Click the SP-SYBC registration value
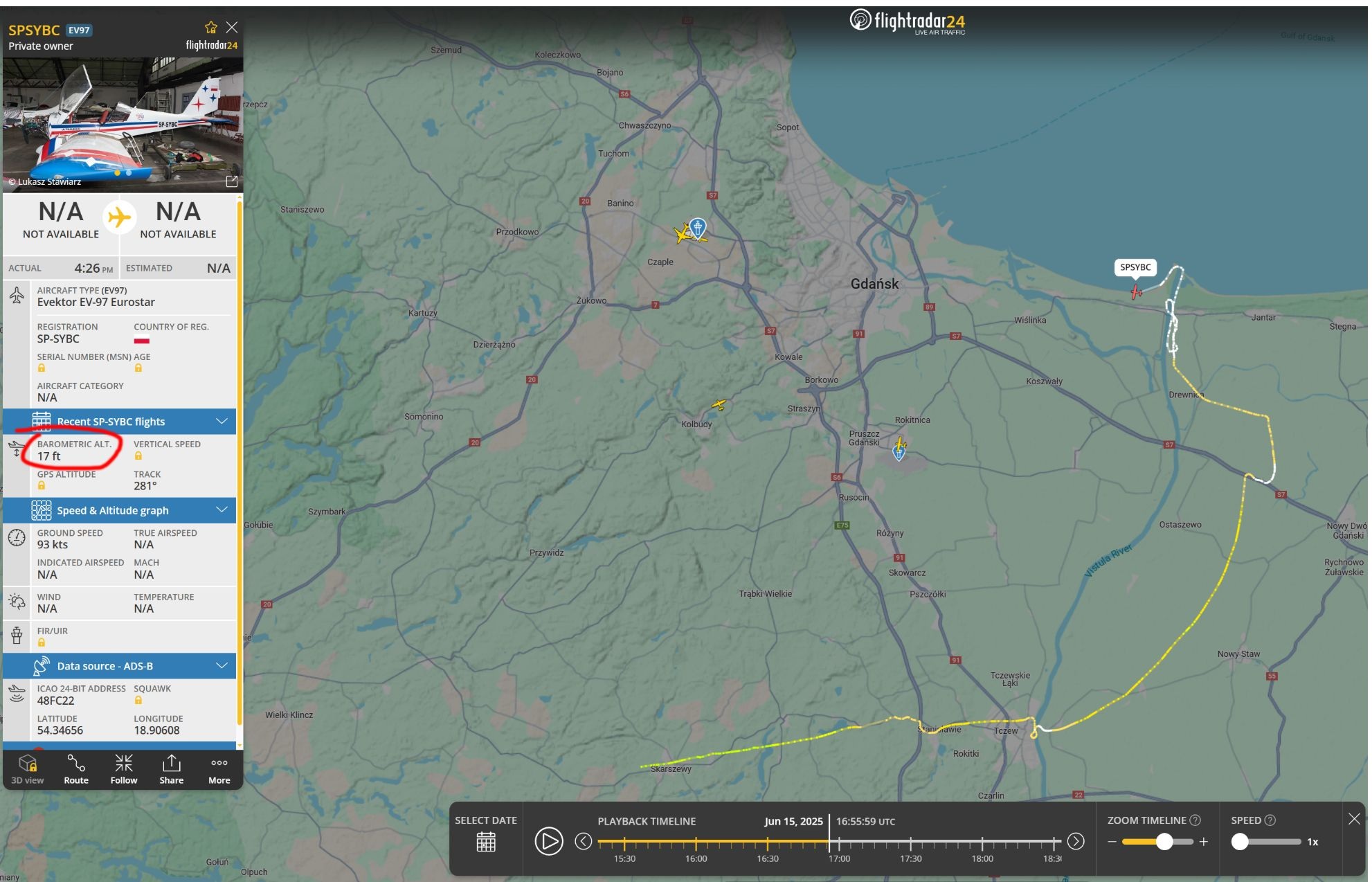Screen dimensions: 1372x882 point(58,339)
